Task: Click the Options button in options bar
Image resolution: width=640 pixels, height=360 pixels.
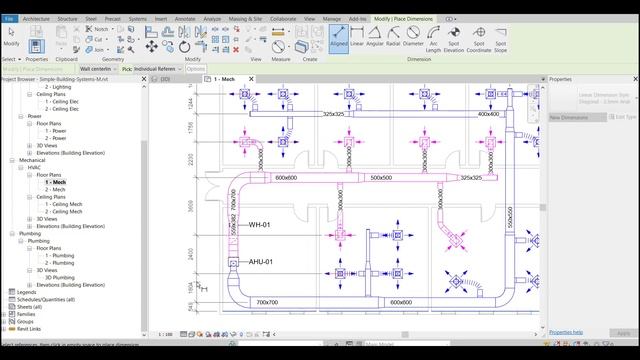Action: coord(196,69)
